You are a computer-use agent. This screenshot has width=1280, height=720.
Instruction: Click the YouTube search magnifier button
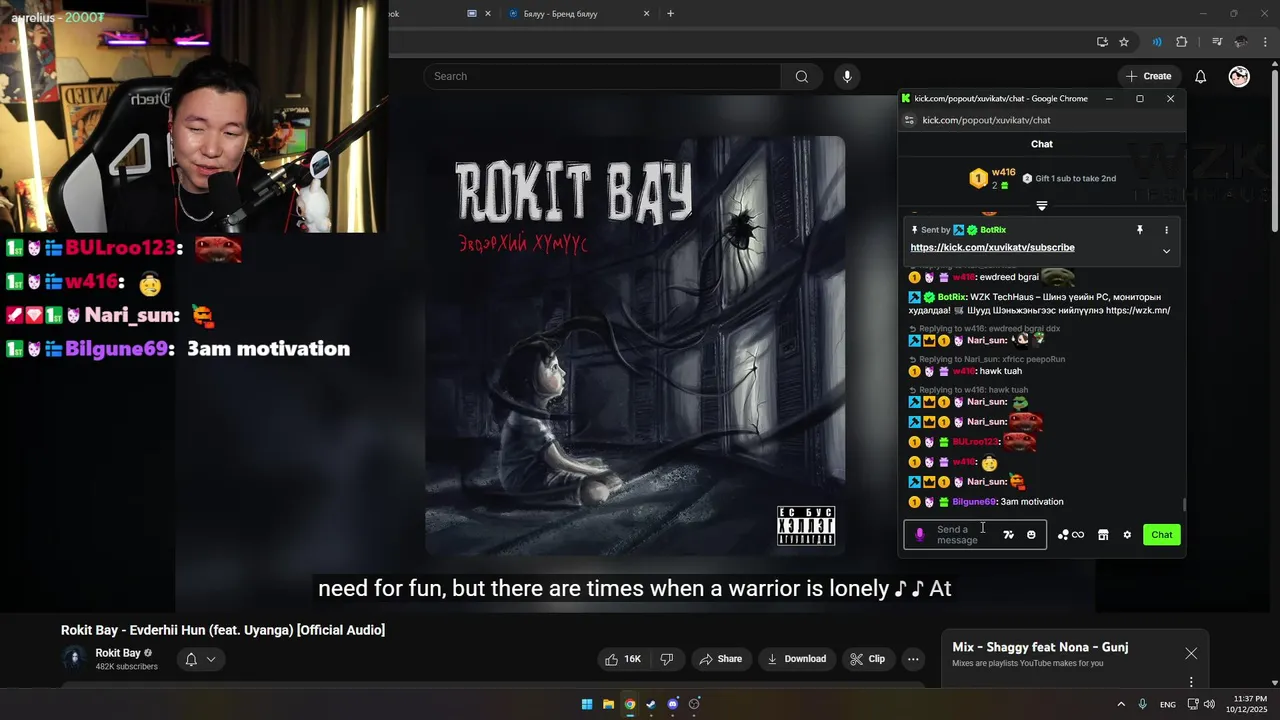point(801,76)
